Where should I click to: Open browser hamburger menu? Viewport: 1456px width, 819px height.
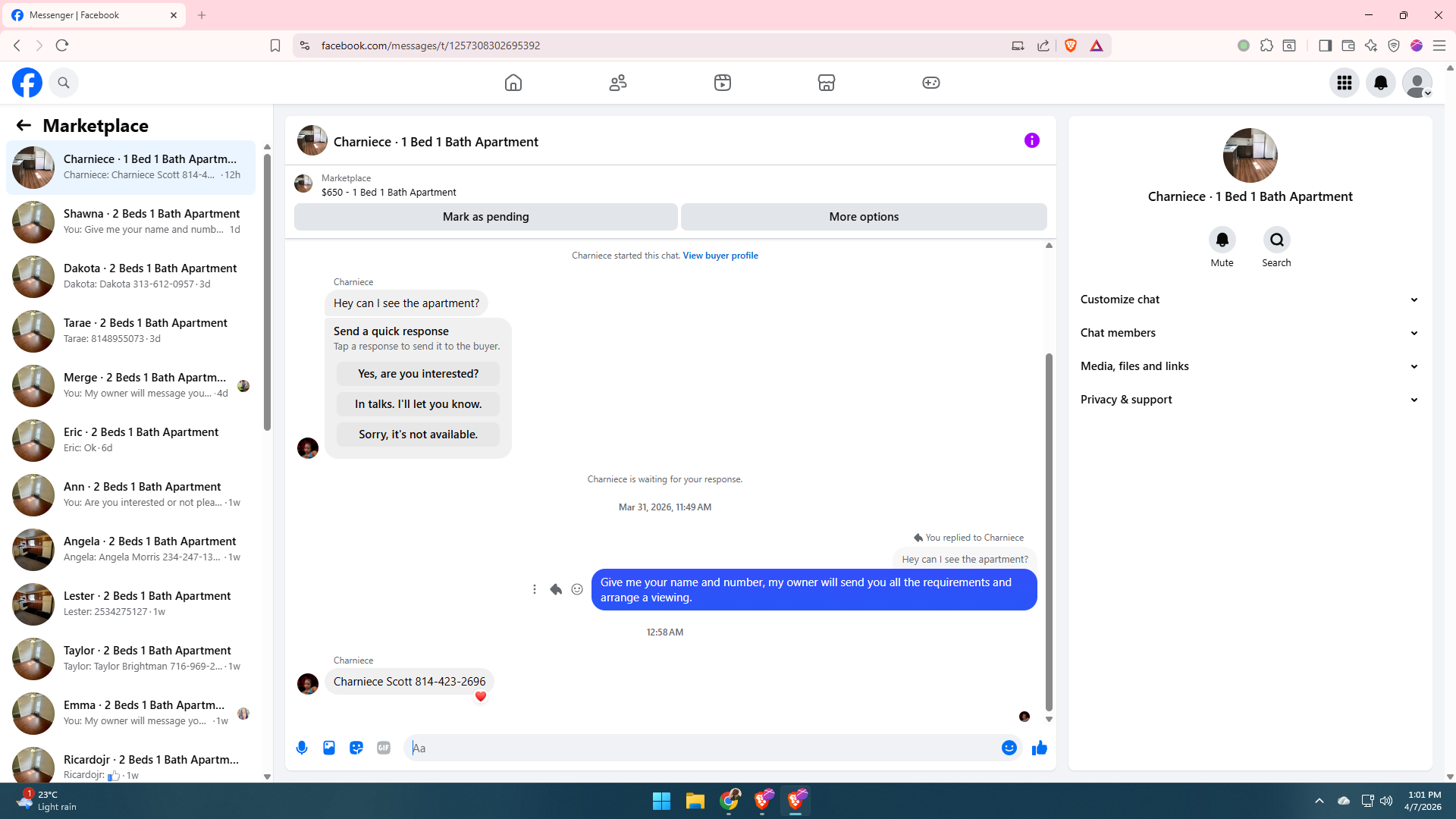pyautogui.click(x=1439, y=45)
